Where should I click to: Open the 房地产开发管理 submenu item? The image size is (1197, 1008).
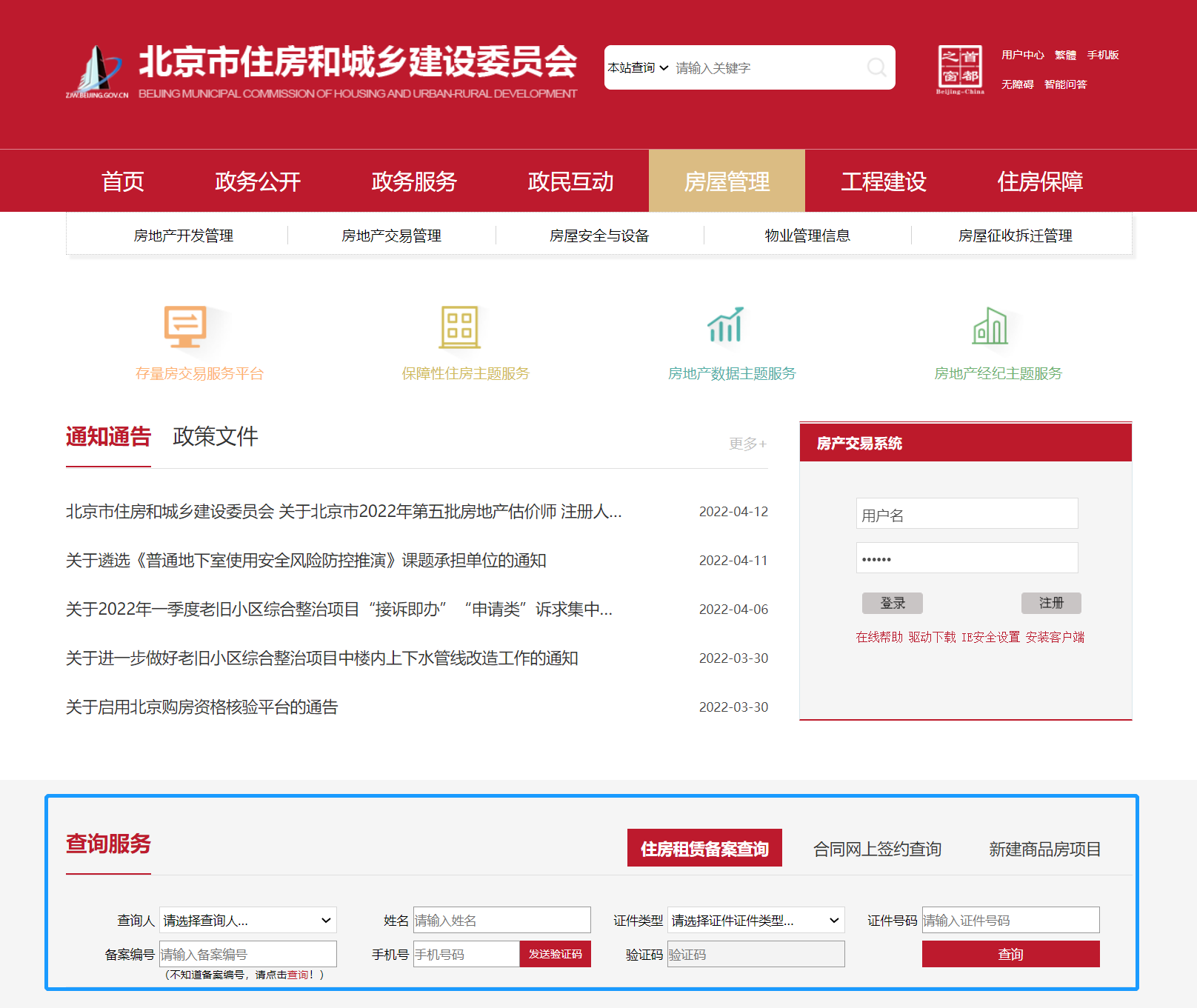pos(184,236)
